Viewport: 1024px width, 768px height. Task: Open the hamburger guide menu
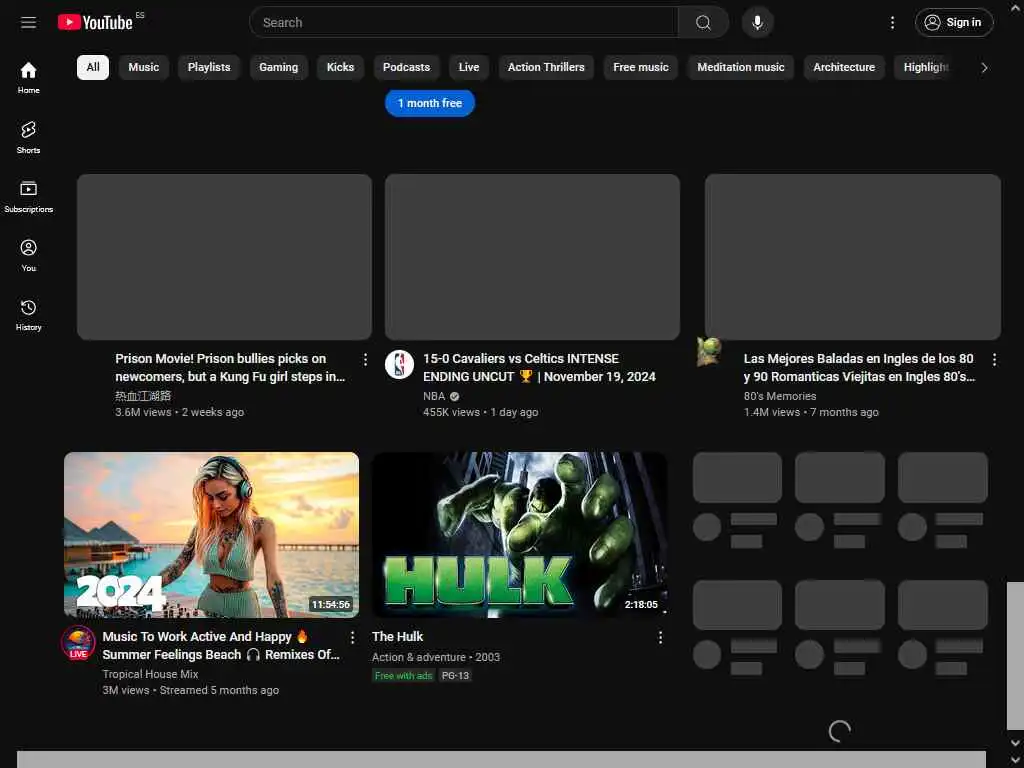coord(28,23)
